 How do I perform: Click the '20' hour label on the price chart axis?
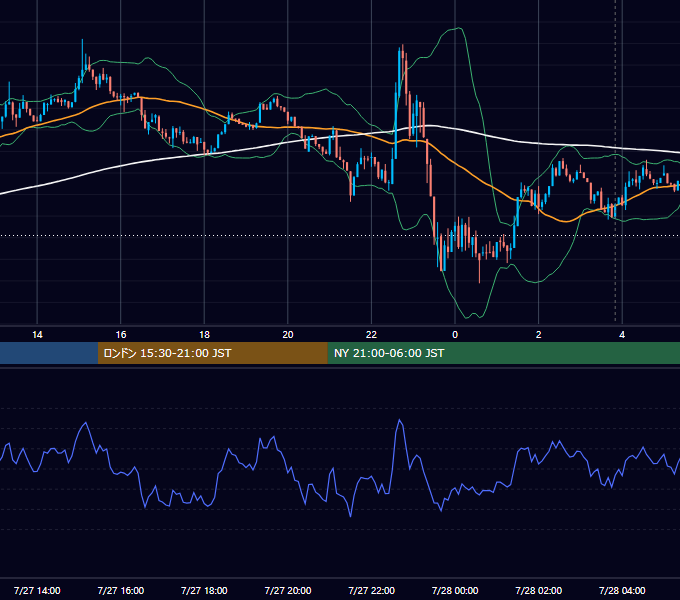click(x=288, y=335)
